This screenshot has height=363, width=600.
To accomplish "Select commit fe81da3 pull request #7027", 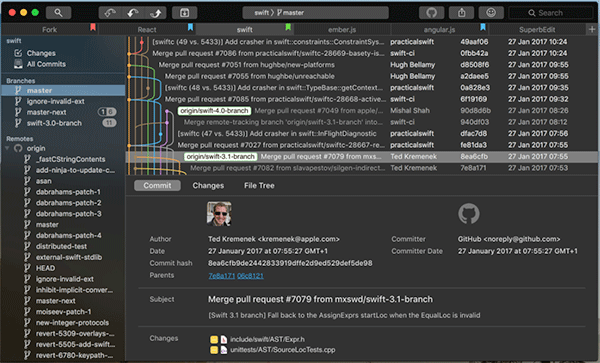I will (362, 145).
